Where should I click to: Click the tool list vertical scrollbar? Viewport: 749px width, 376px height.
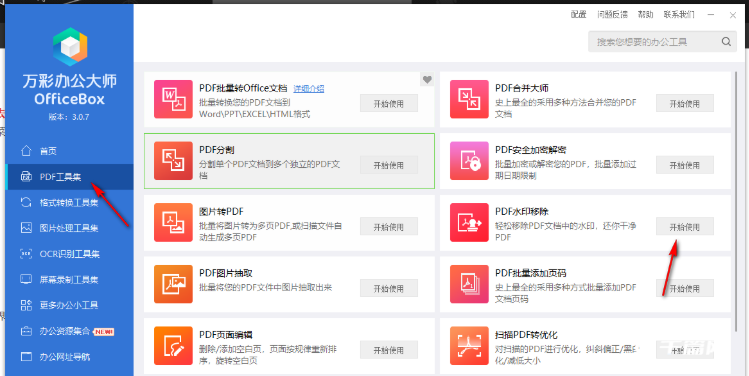coord(736,201)
